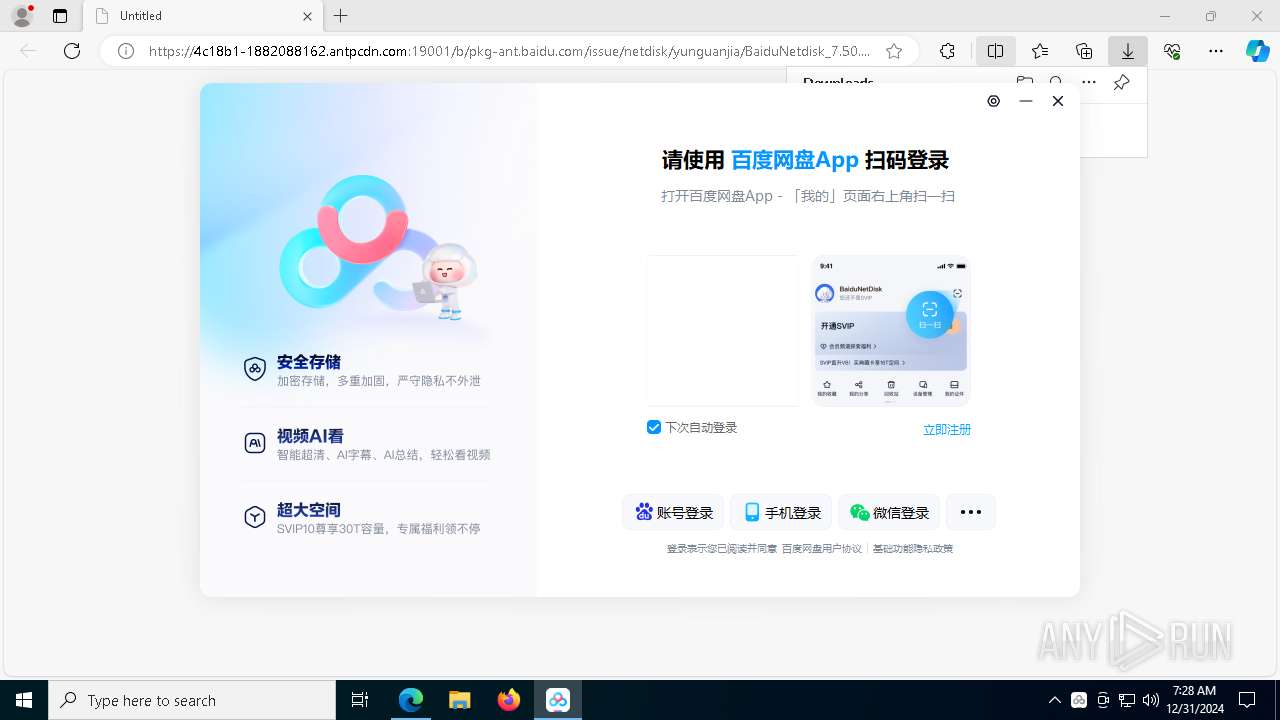Open Edge browser essentials heart icon

1172,51
